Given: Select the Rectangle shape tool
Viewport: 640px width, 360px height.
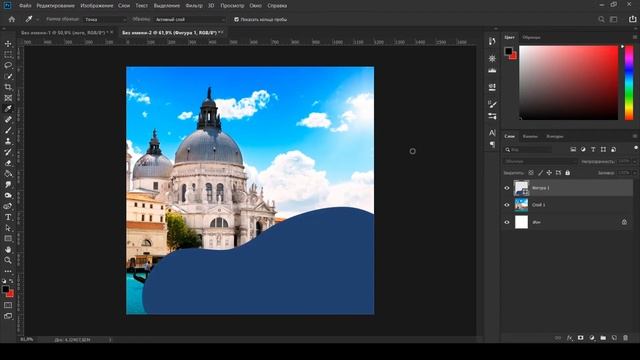Looking at the screenshot, I should (x=8, y=239).
